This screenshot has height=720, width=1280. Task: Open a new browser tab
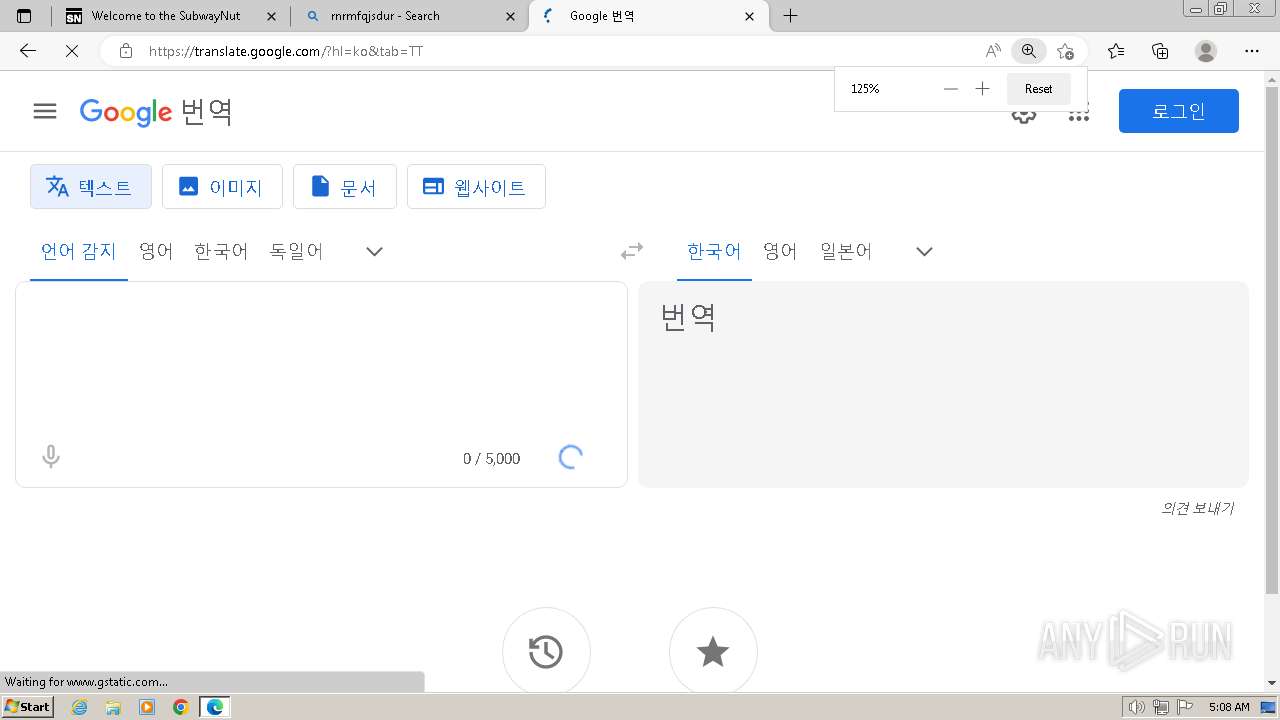[790, 16]
